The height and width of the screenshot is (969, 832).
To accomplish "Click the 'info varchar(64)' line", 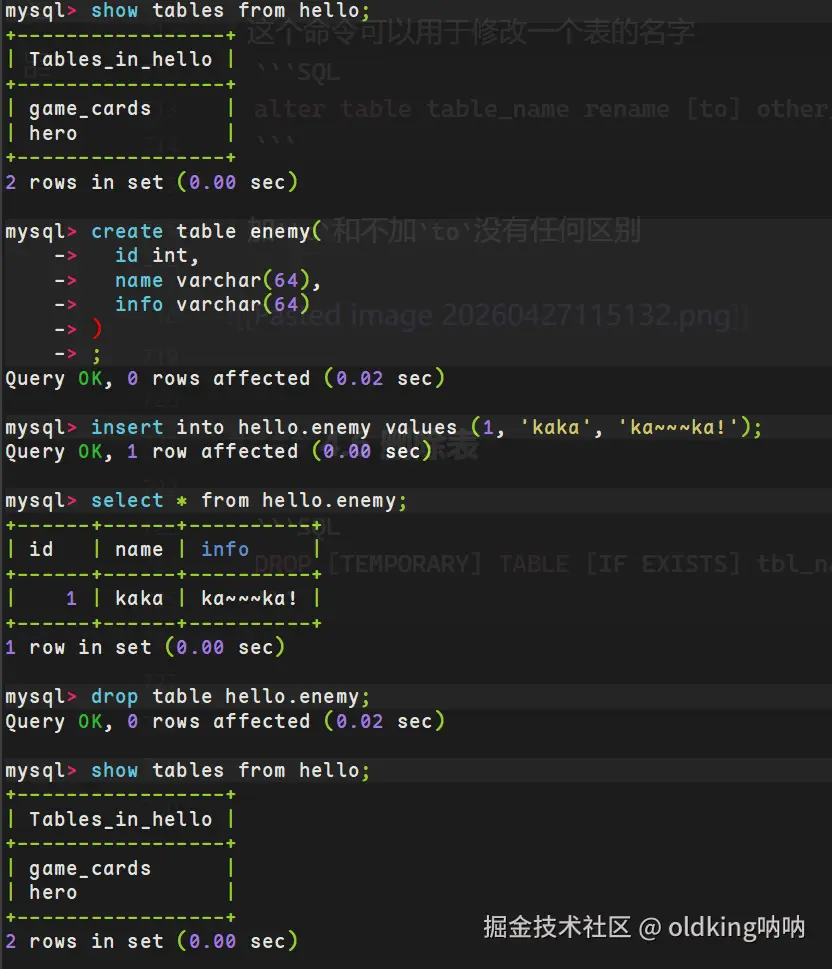I will (x=212, y=304).
